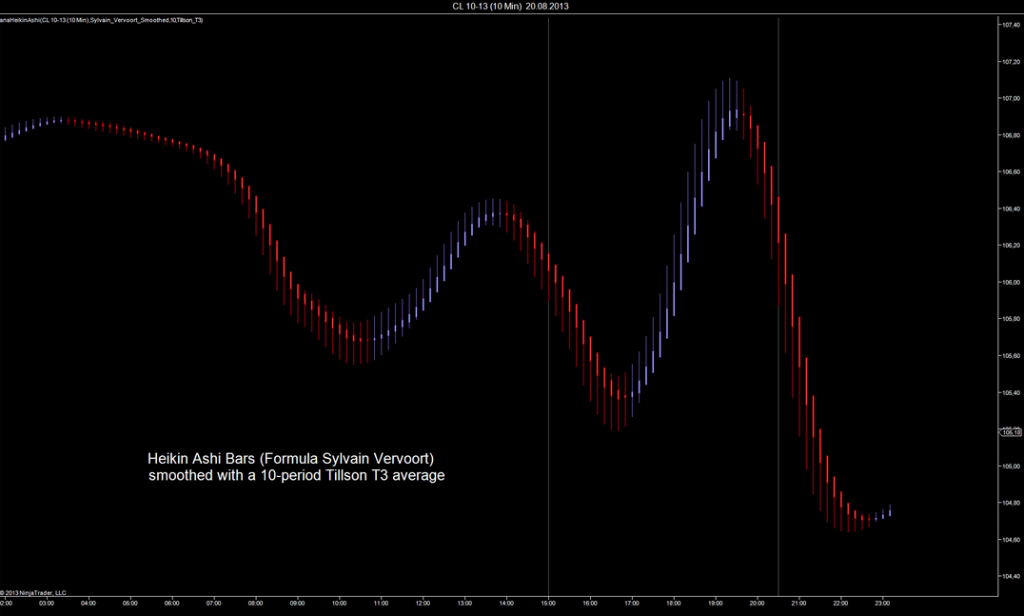
Task: Click the 104,60 price axis label
Action: 1011,540
